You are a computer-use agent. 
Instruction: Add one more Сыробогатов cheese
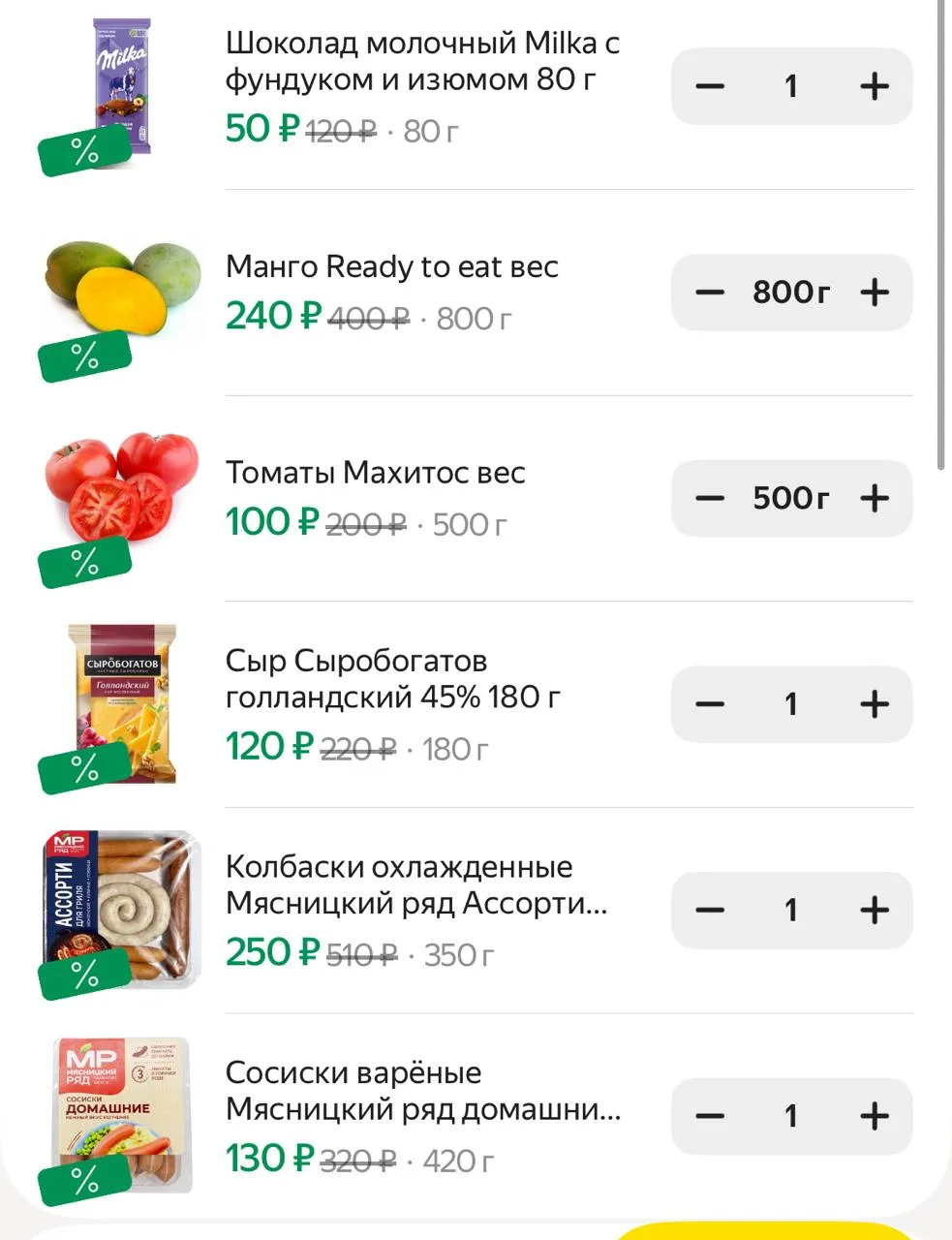[x=874, y=704]
